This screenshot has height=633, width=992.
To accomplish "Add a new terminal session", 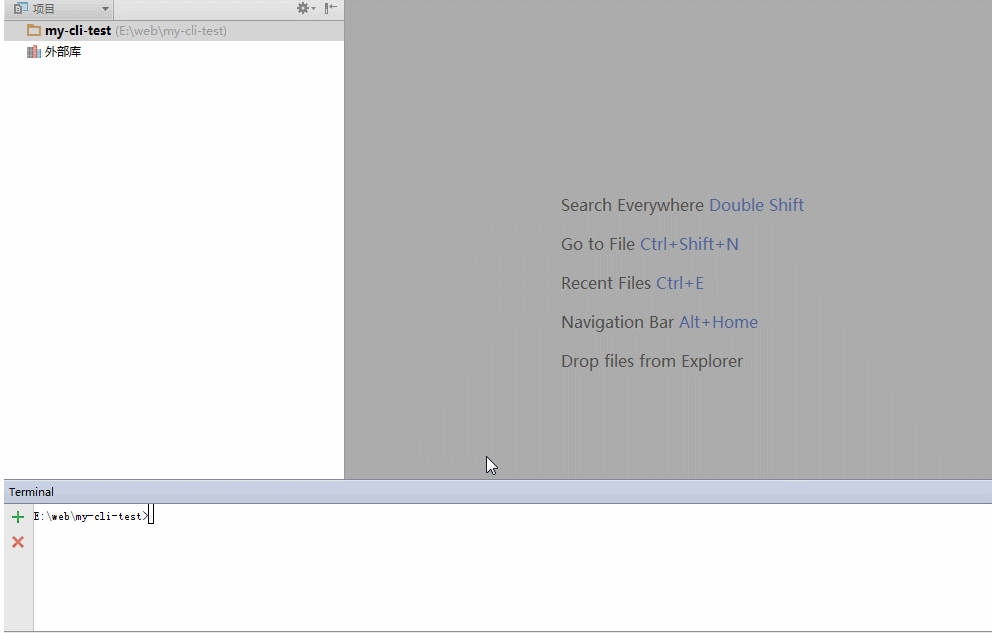I will click(x=18, y=517).
